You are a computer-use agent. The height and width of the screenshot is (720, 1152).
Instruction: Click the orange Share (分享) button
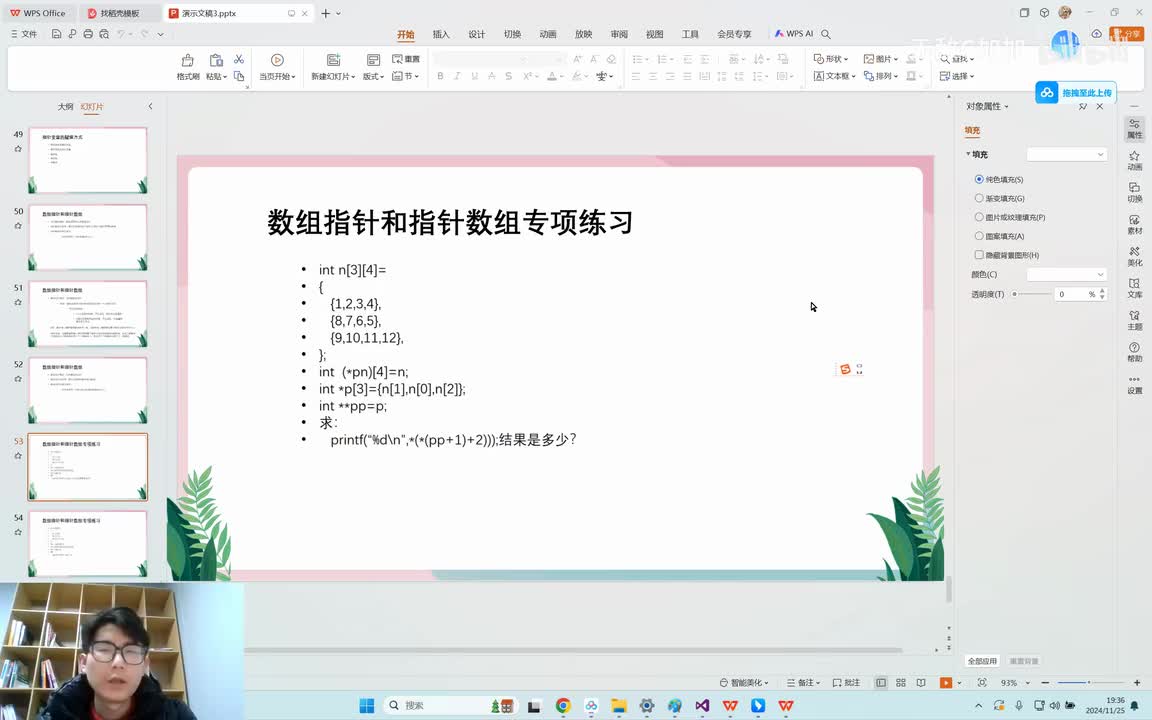click(1127, 34)
